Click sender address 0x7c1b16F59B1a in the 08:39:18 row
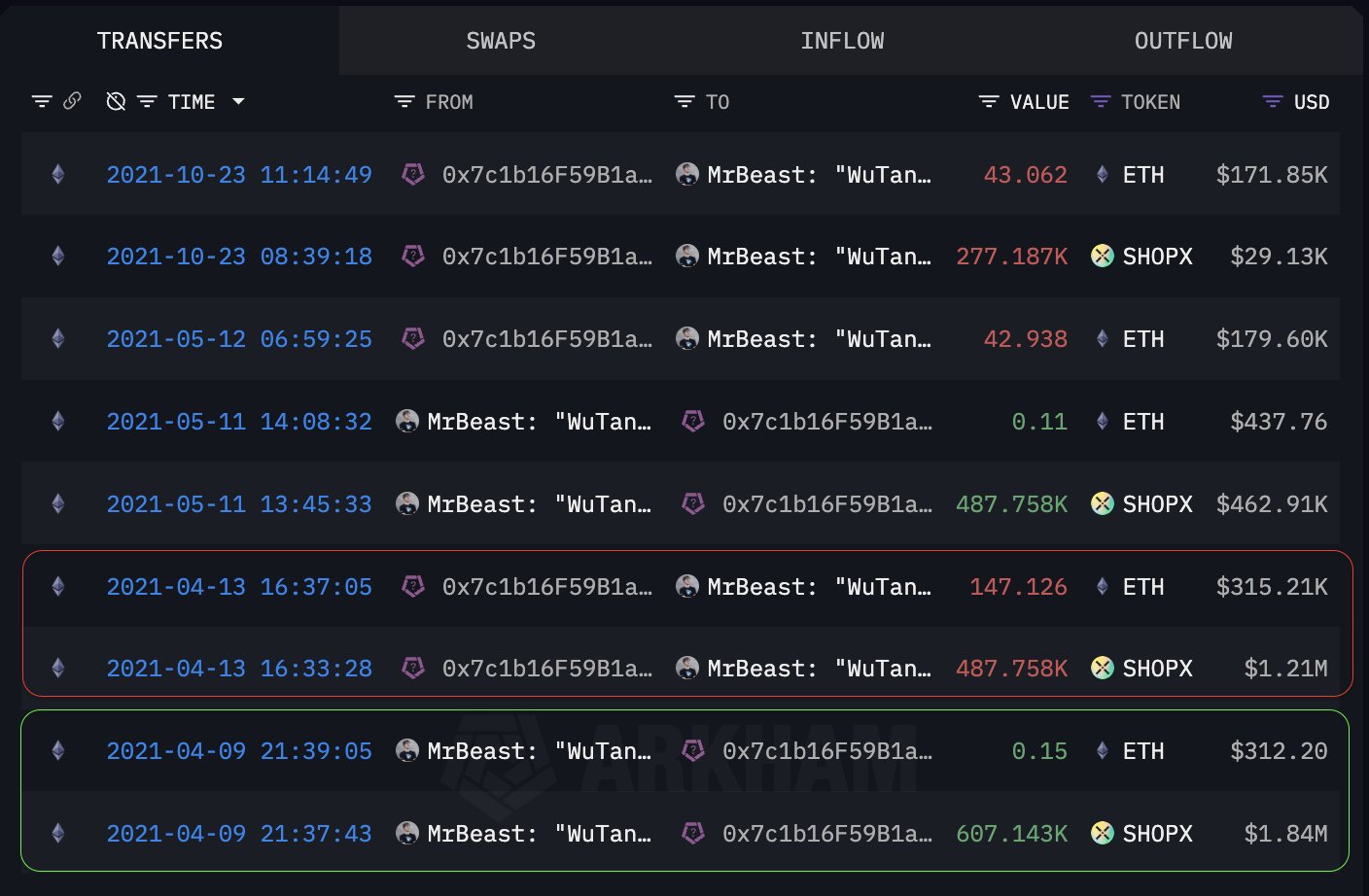 (x=547, y=257)
